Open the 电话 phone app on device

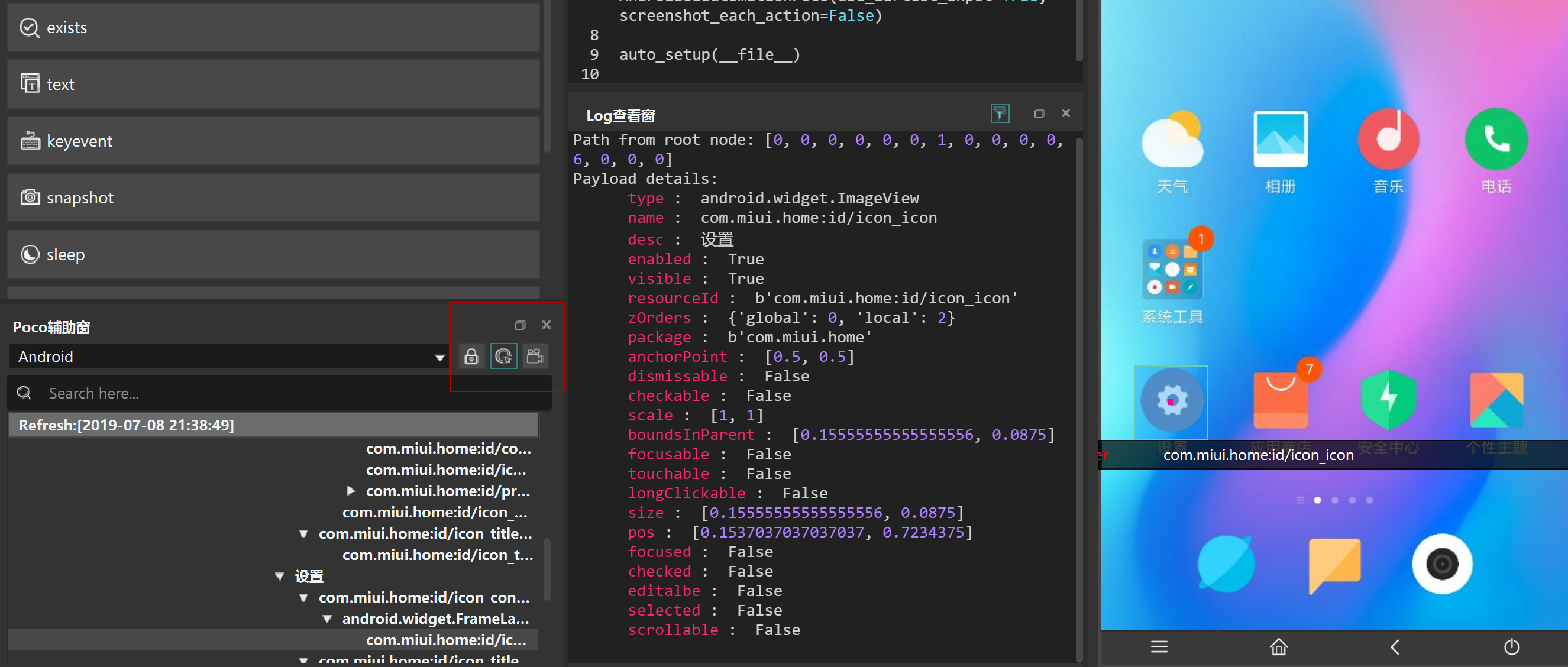[x=1496, y=140]
